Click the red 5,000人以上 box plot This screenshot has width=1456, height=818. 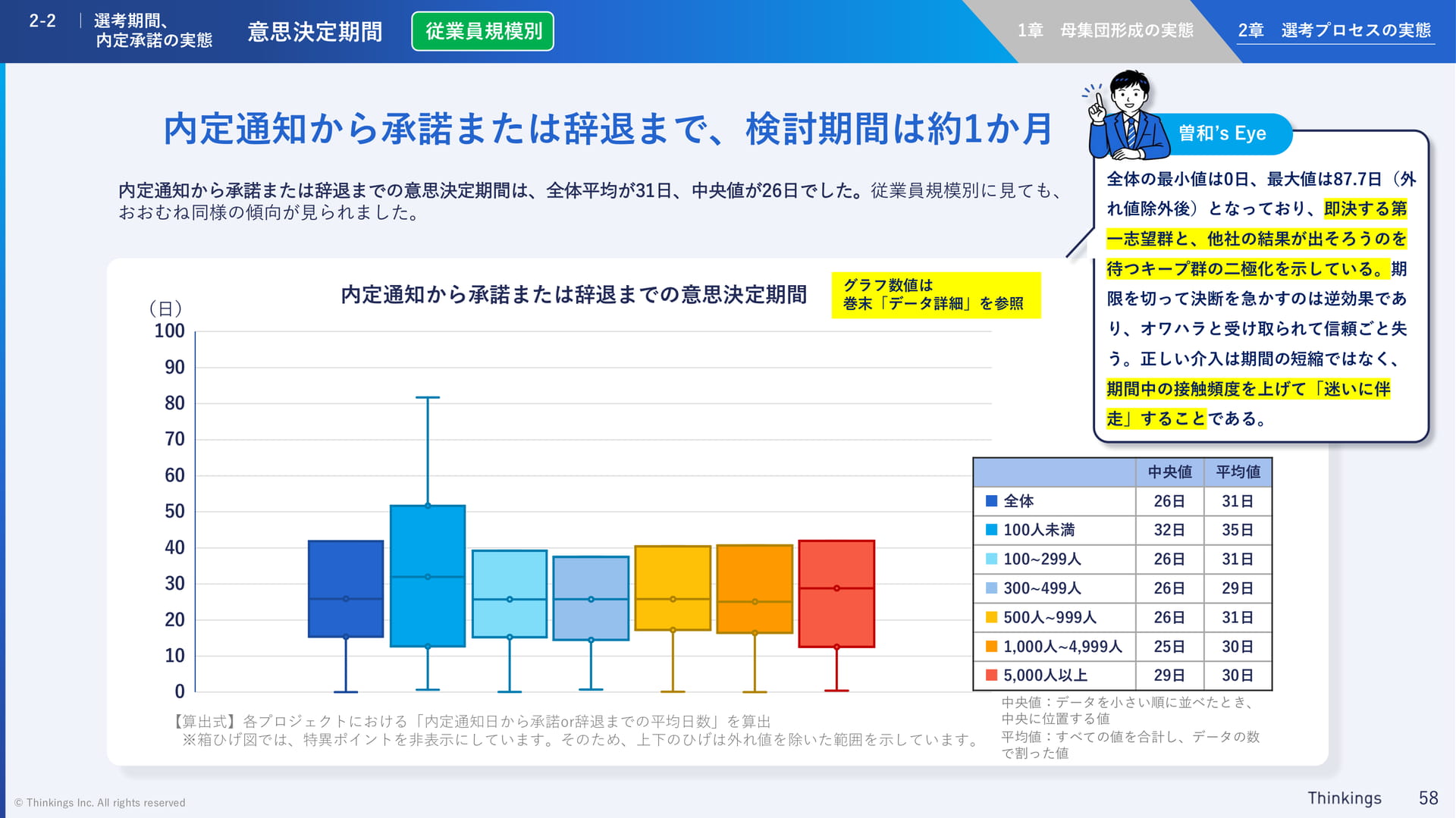836,594
